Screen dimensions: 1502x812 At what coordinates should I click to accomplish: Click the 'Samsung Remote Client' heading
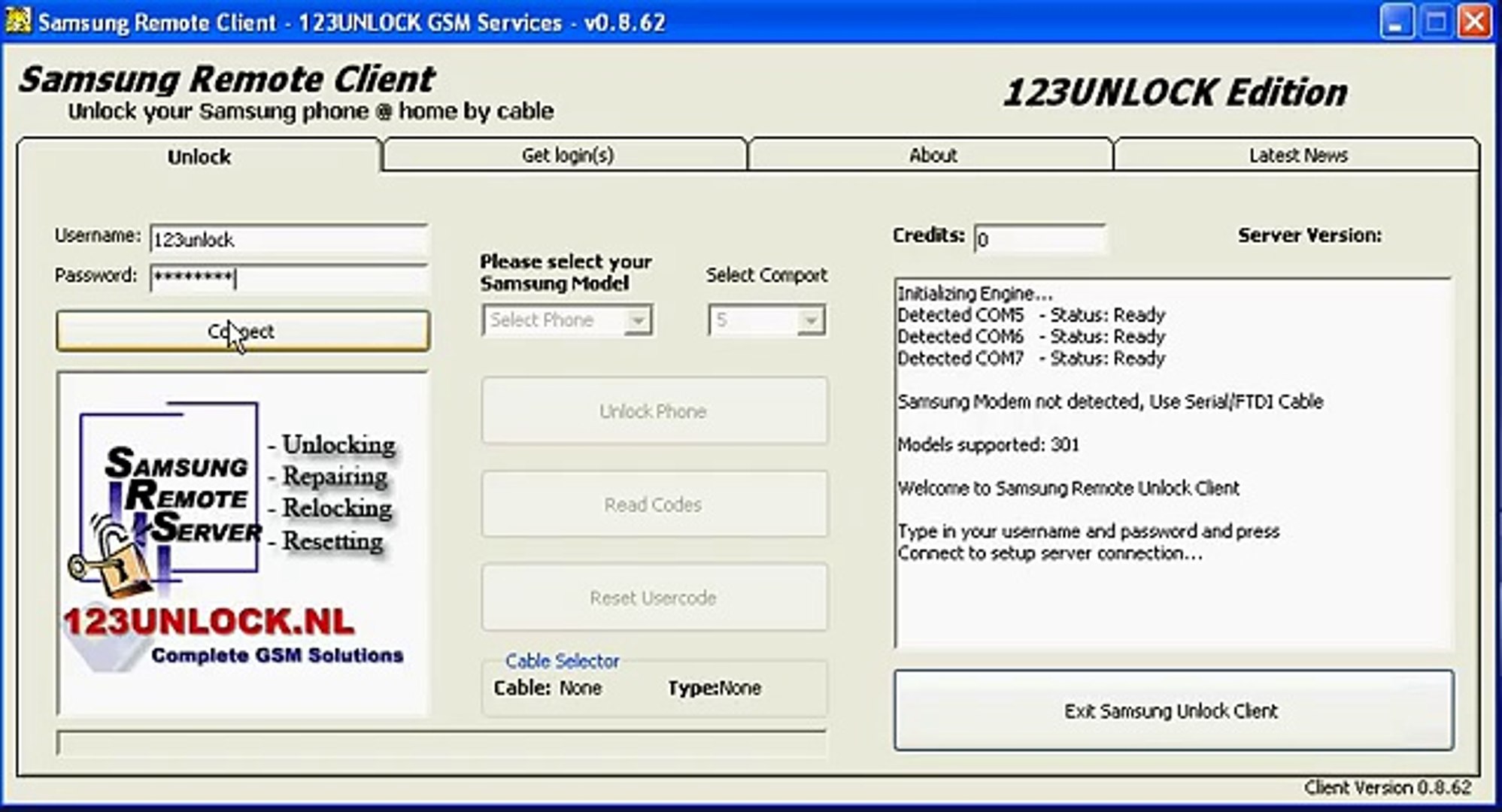(227, 79)
